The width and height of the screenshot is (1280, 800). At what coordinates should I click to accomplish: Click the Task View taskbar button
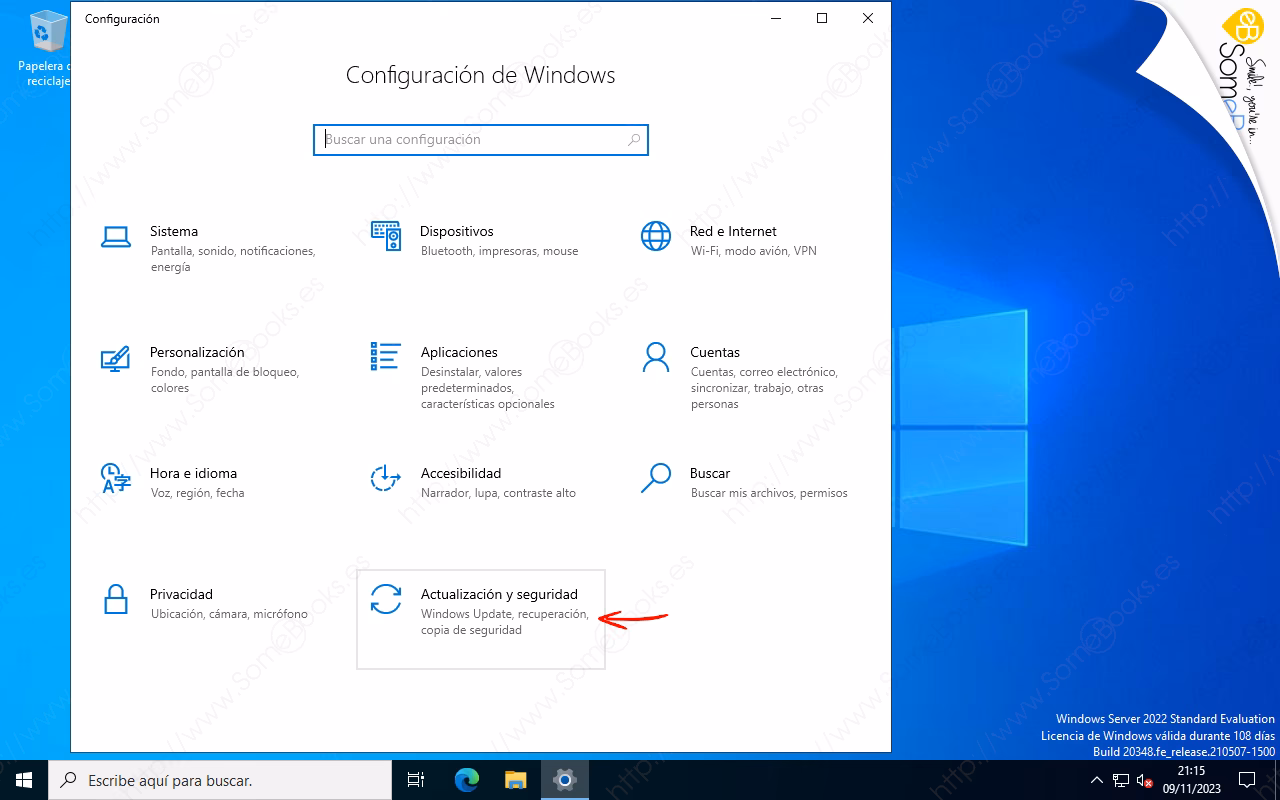tap(415, 780)
